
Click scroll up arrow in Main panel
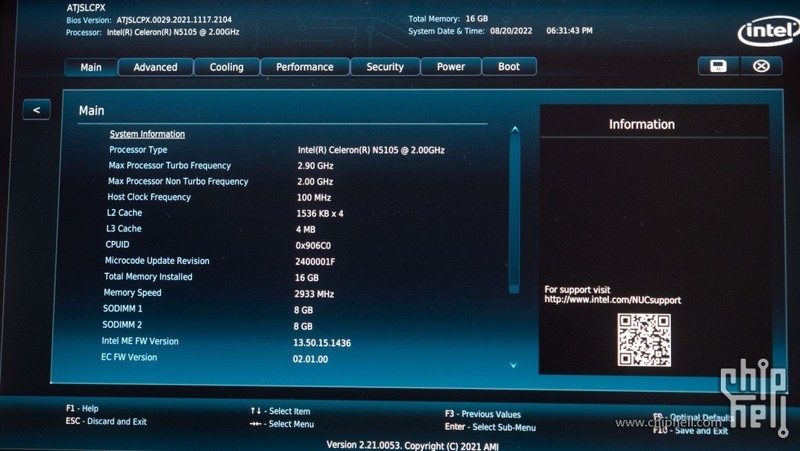(x=515, y=130)
